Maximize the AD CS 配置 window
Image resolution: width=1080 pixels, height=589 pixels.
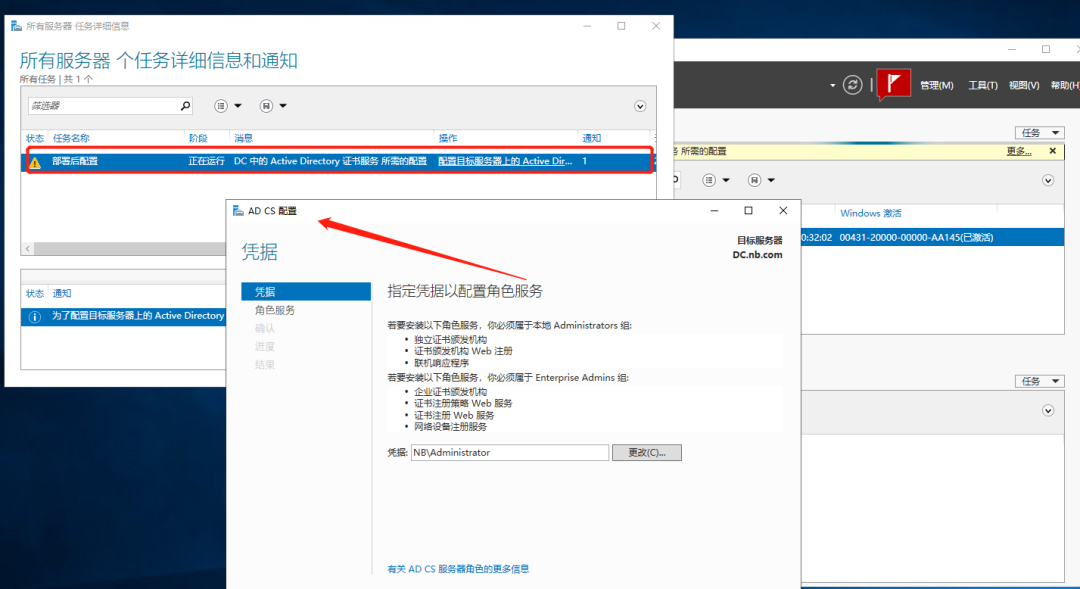click(748, 211)
